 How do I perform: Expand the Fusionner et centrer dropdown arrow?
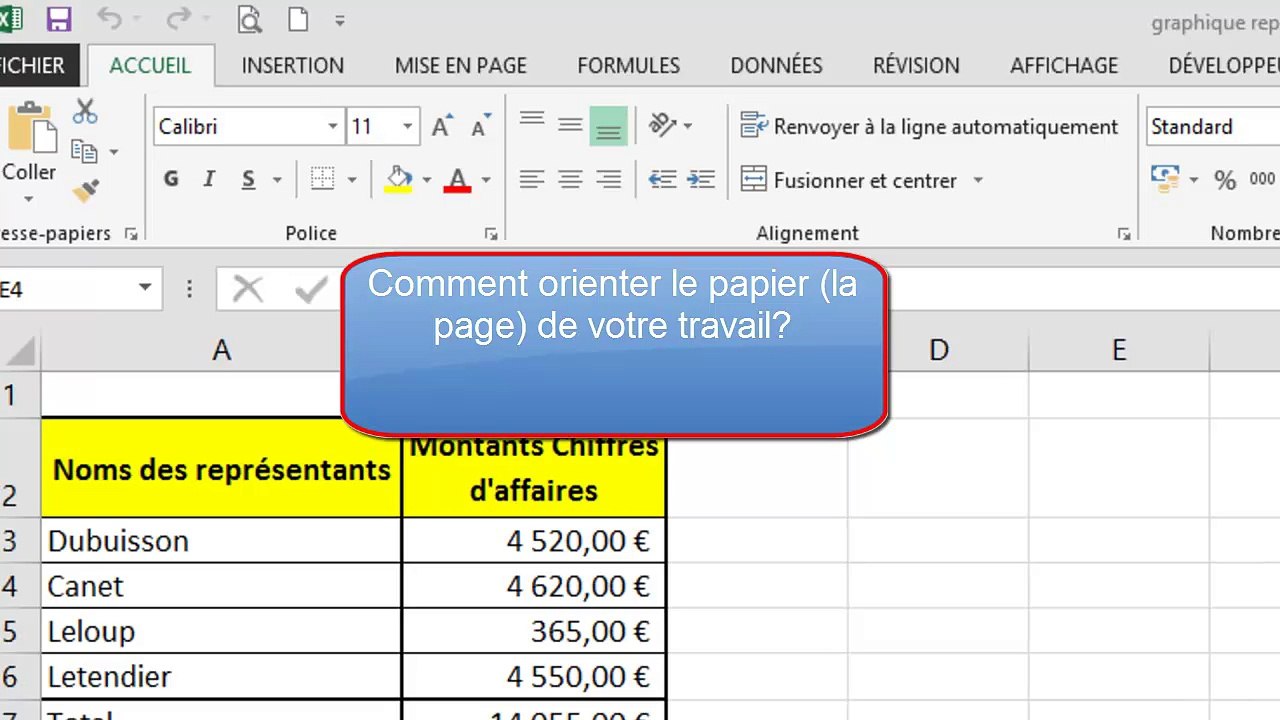coord(978,181)
